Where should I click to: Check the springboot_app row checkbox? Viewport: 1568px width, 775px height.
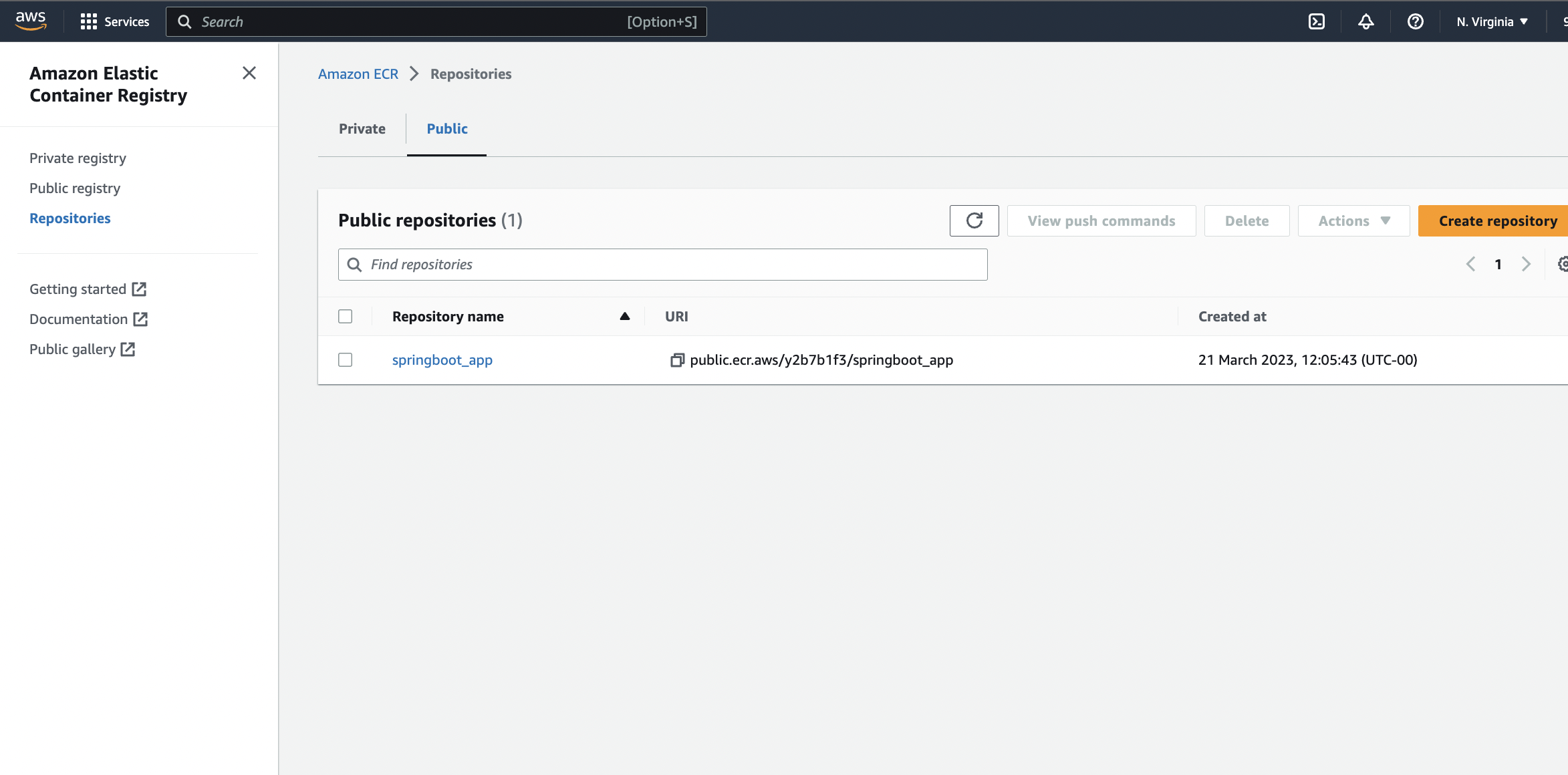[x=346, y=360]
